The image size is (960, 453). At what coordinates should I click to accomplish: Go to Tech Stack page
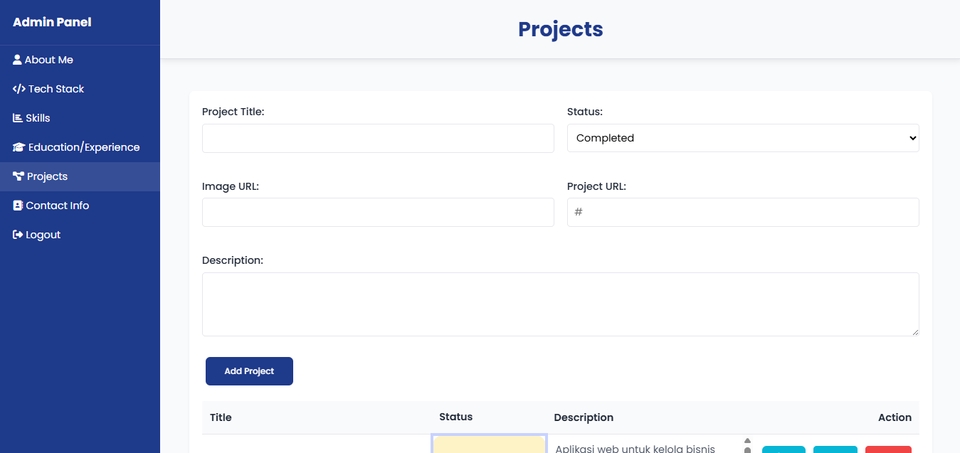[80, 89]
